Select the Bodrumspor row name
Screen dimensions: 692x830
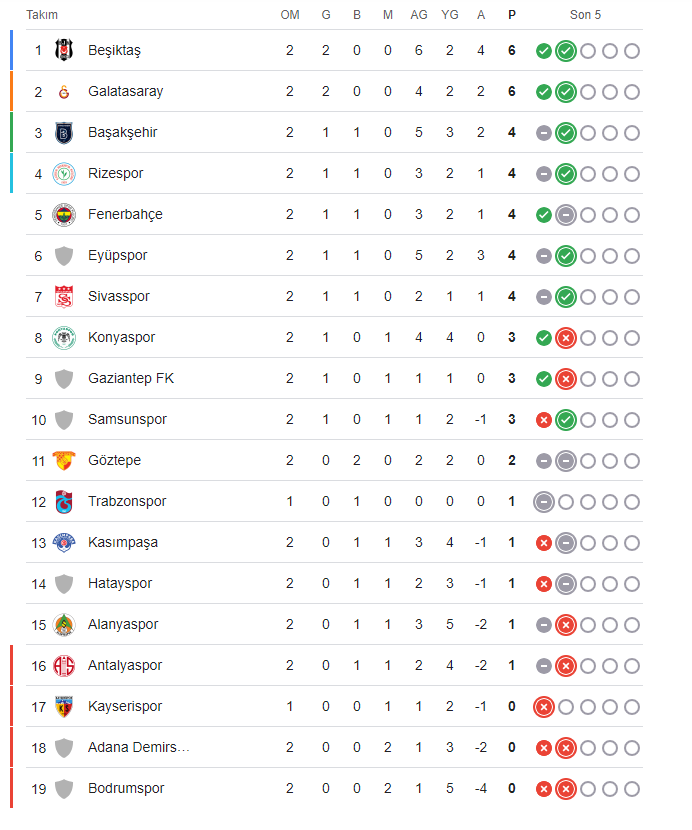pos(126,788)
